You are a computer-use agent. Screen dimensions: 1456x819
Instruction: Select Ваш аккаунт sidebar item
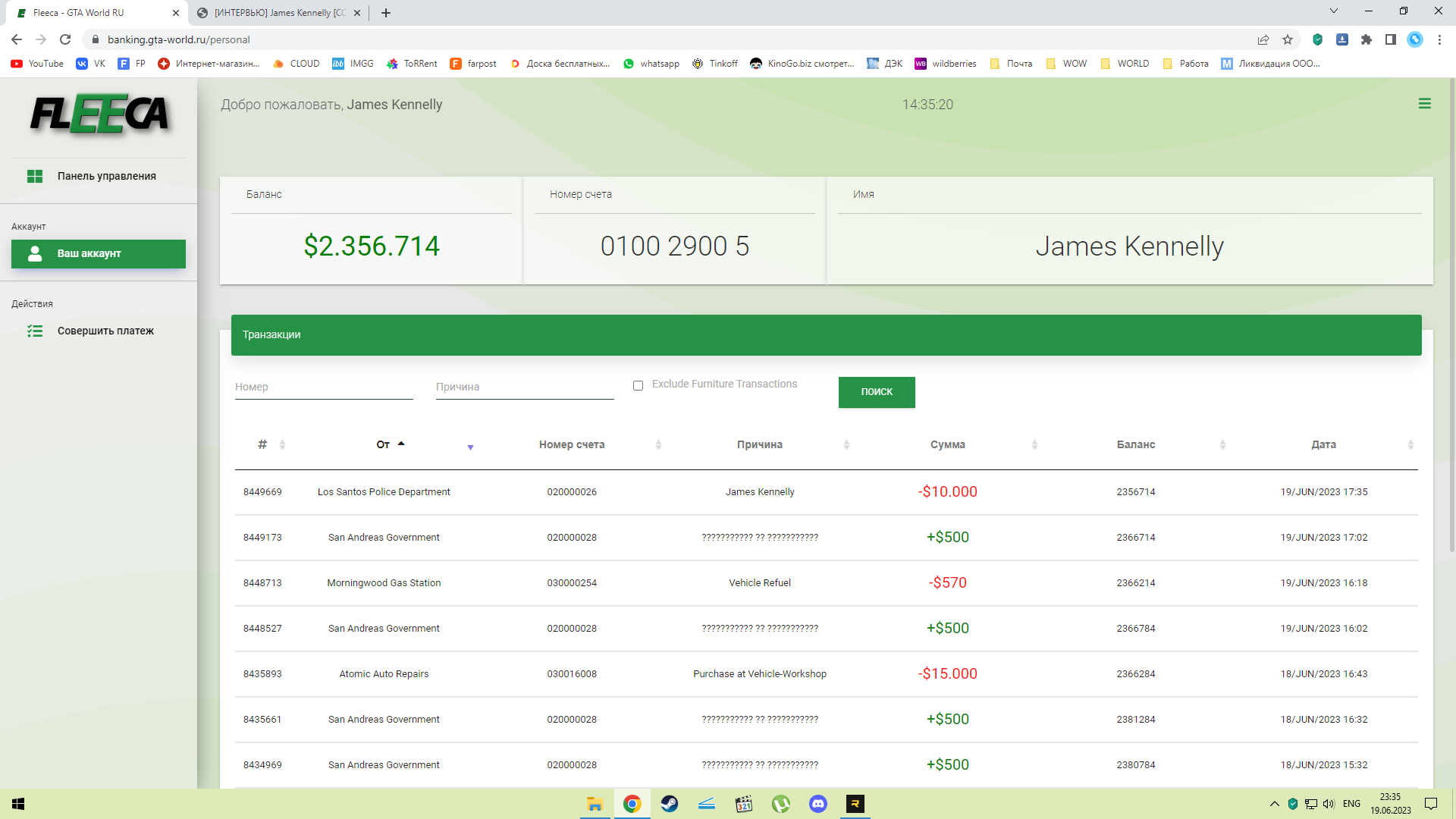(99, 254)
